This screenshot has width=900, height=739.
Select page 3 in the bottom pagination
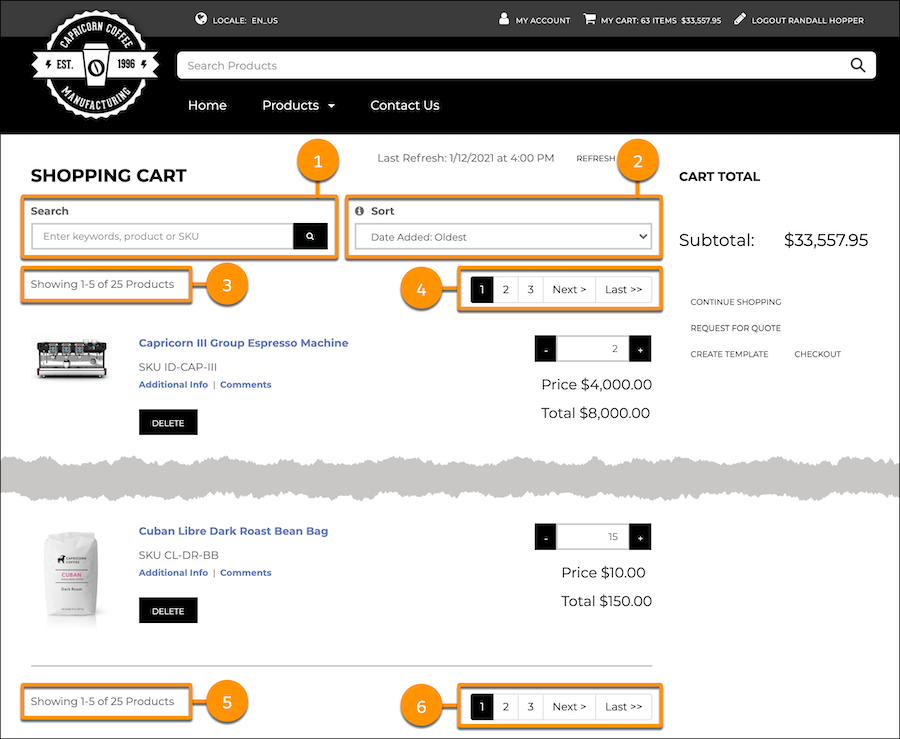pyautogui.click(x=530, y=706)
